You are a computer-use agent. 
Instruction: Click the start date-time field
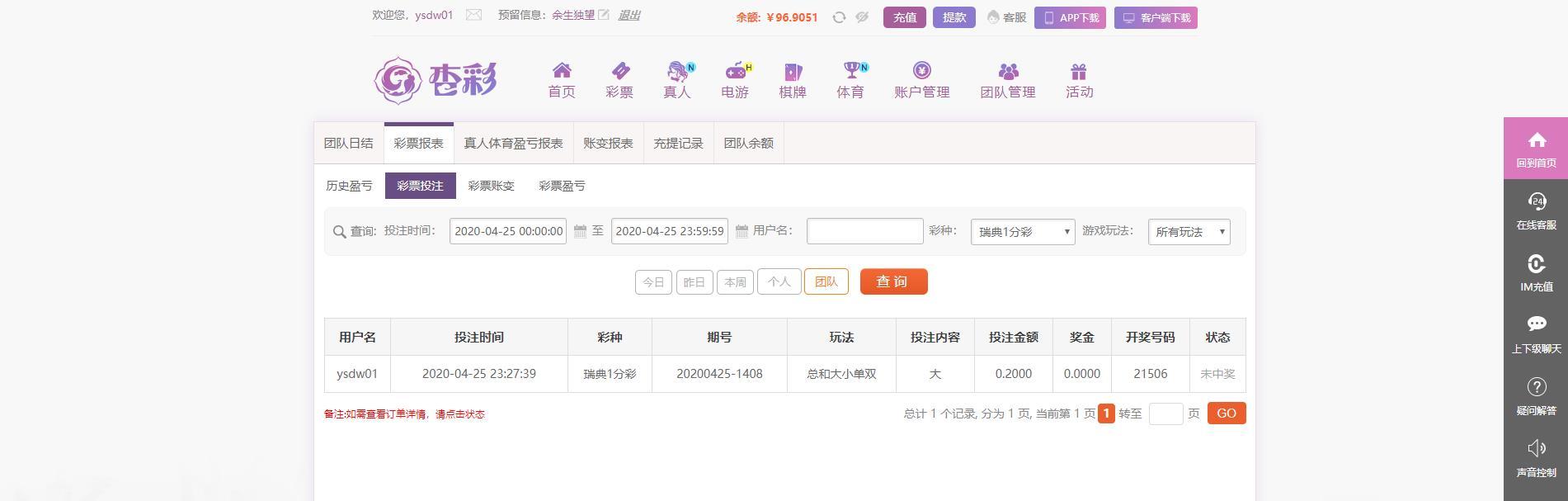[508, 231]
